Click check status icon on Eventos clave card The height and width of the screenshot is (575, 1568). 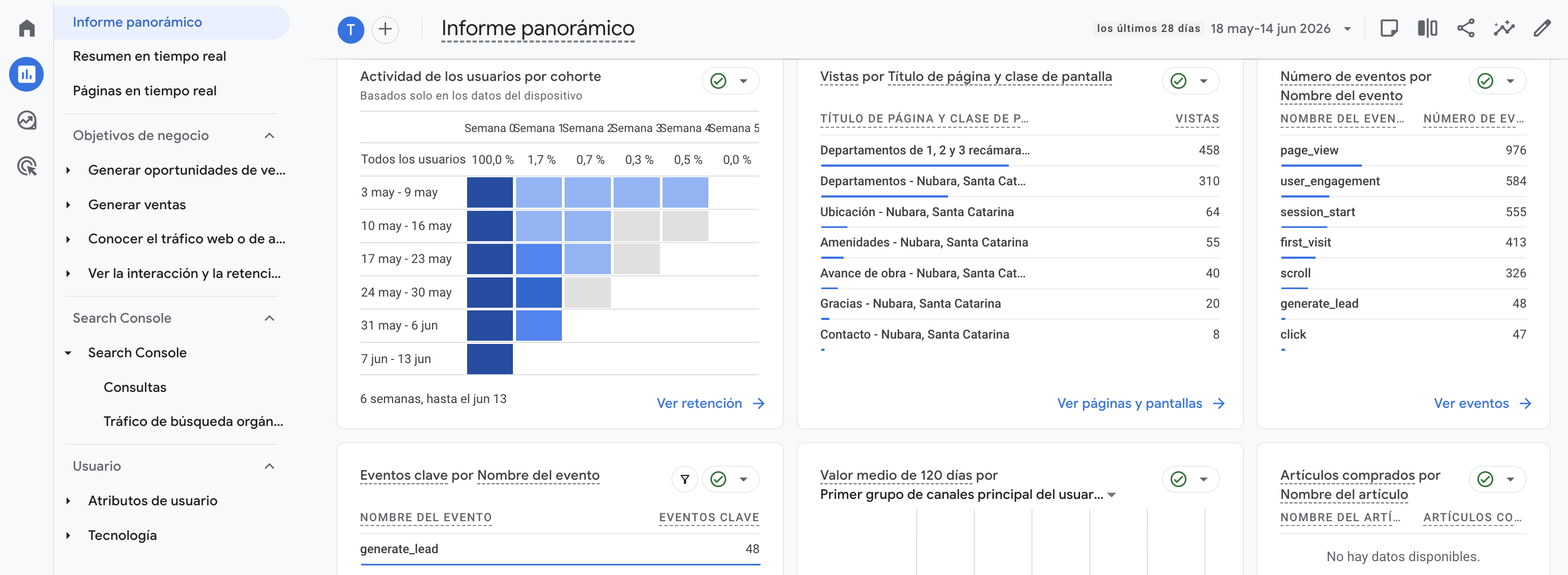pos(718,480)
